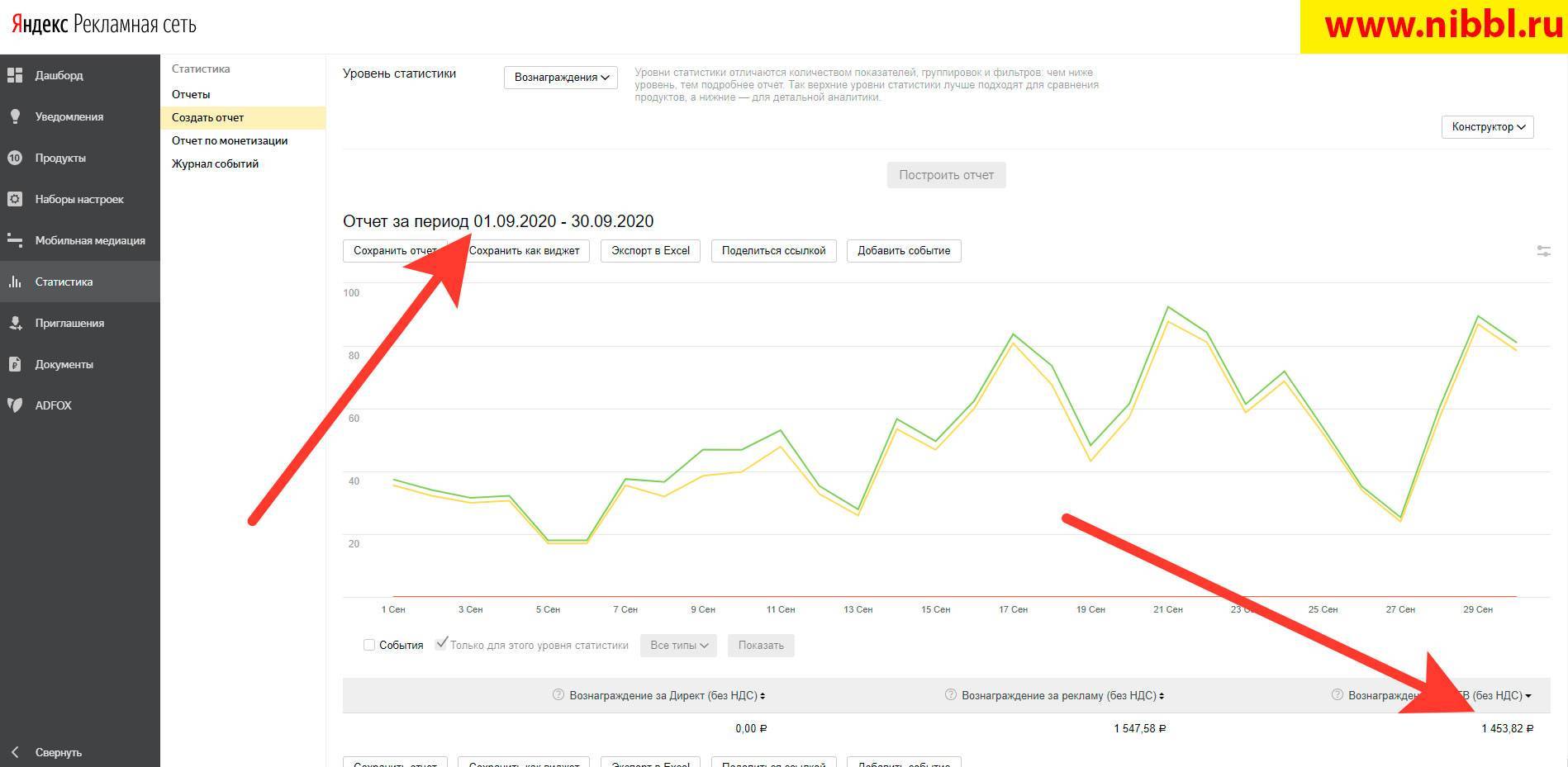Screen dimensions: 1568x767
Task: Select 'Журнал событий' in statistics menu
Action: [215, 163]
